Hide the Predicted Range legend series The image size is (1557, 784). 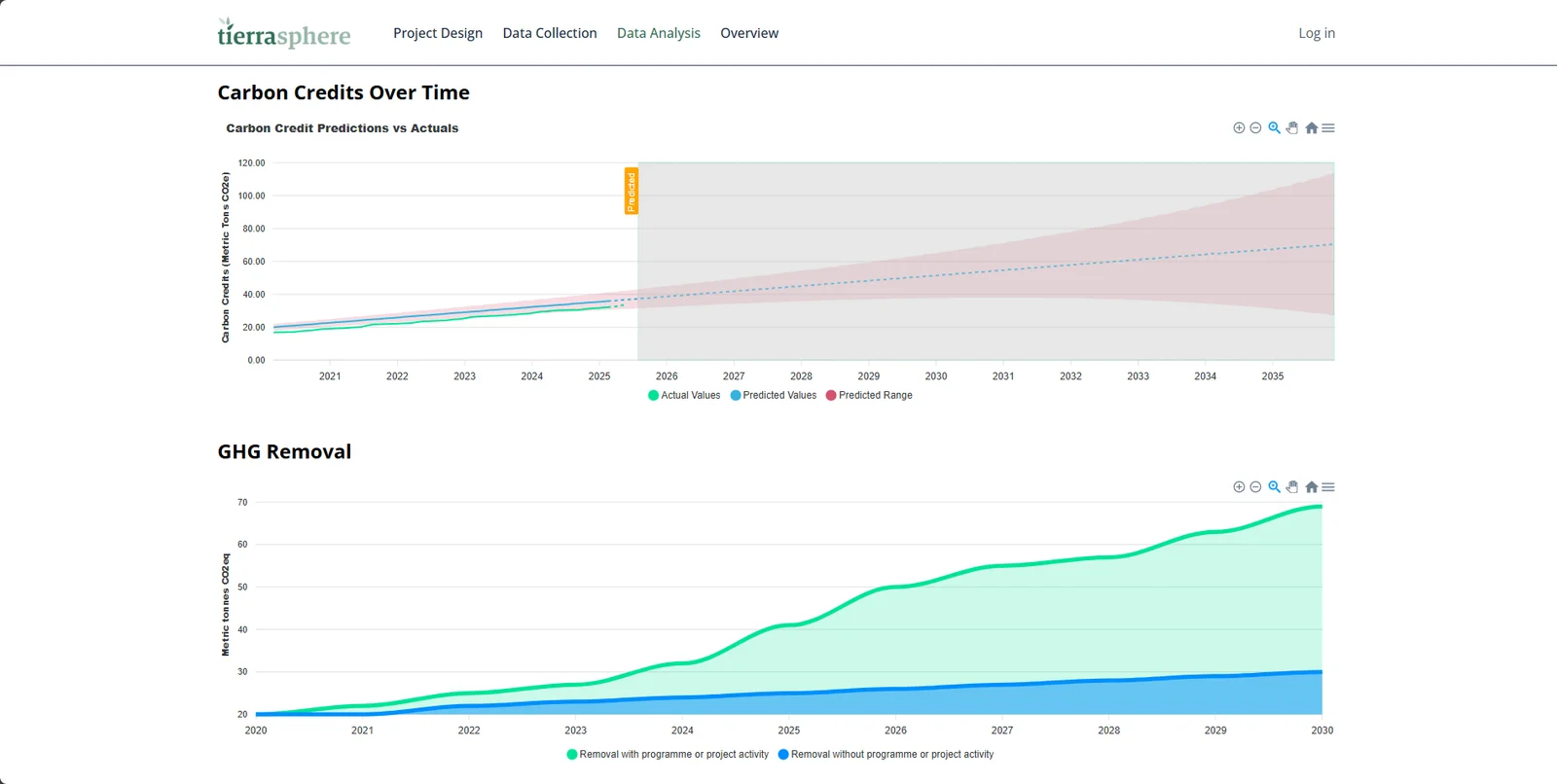pyautogui.click(x=869, y=396)
